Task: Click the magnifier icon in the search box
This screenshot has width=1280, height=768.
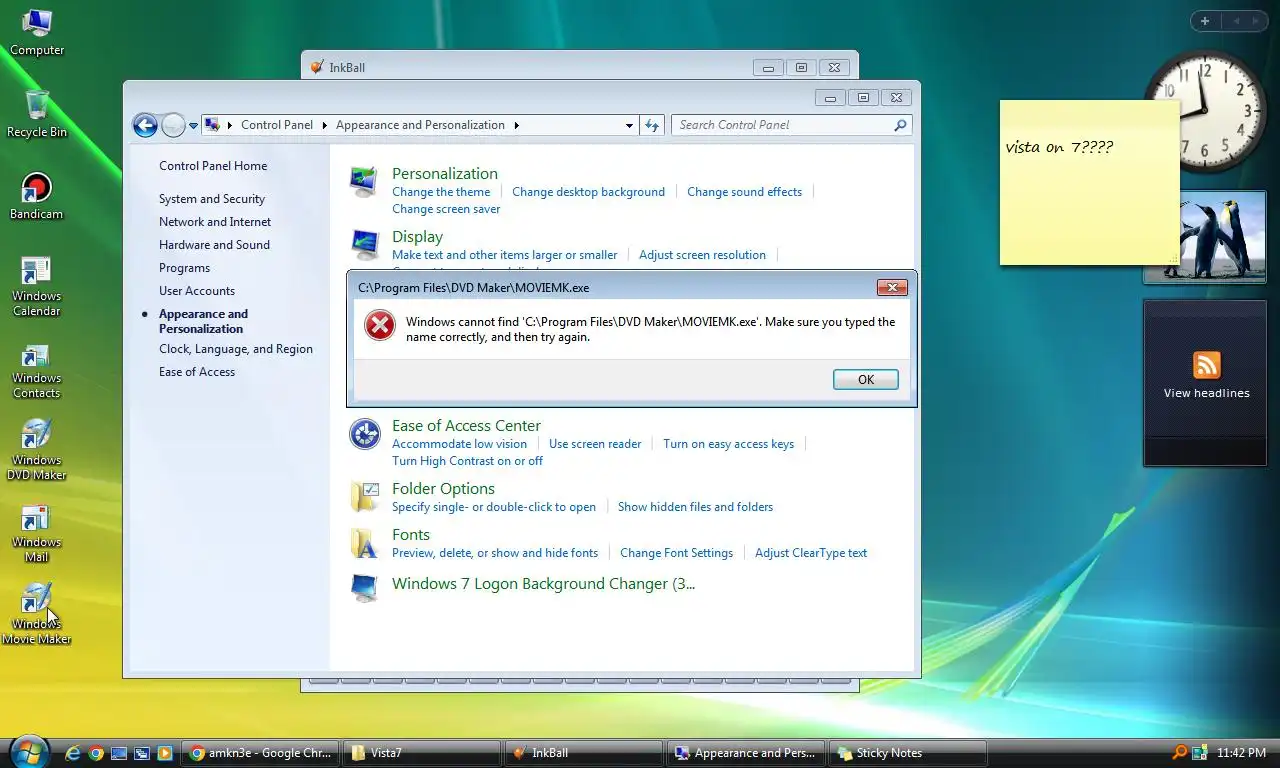Action: tap(900, 125)
